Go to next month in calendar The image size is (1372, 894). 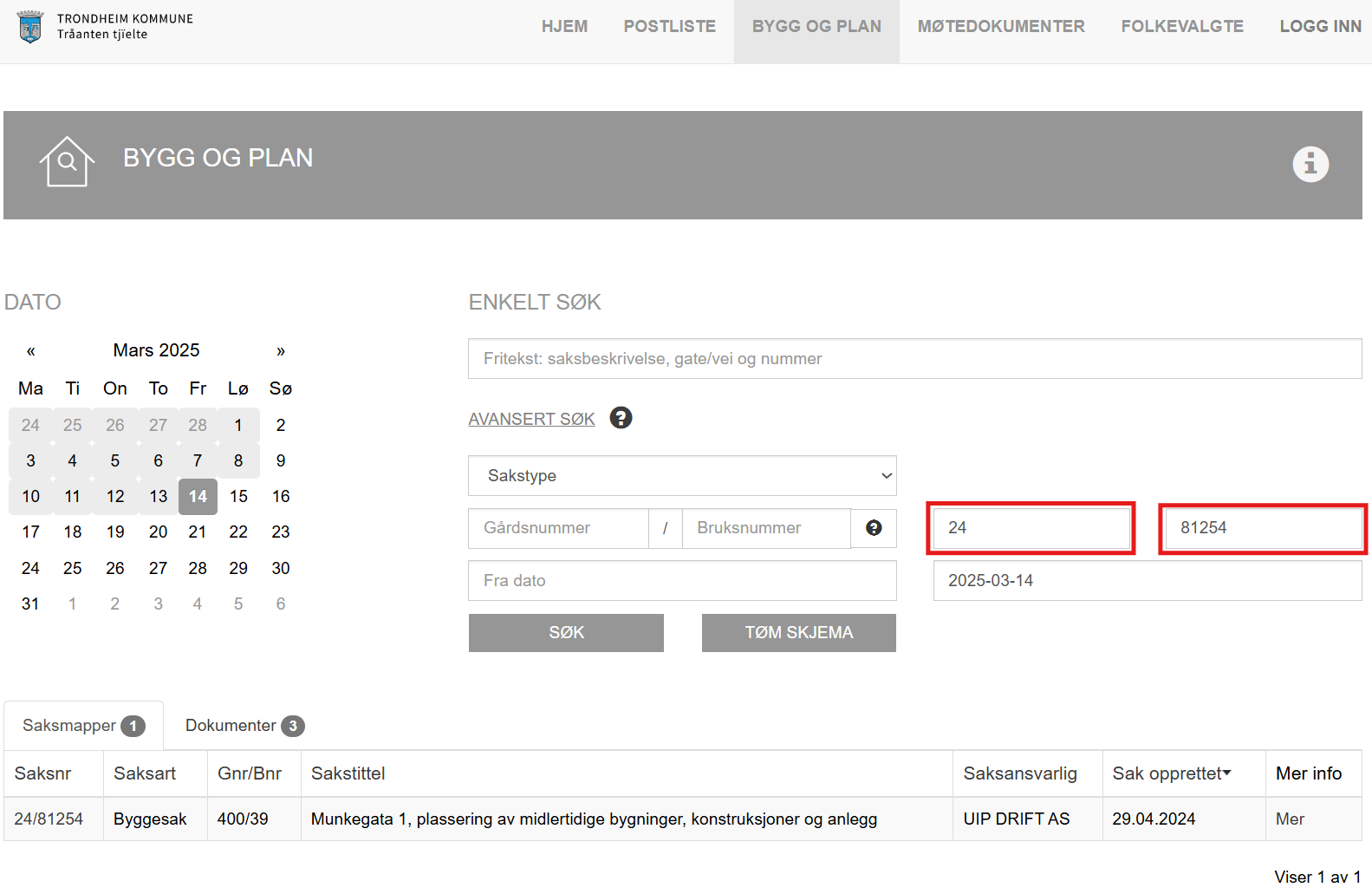click(x=280, y=351)
